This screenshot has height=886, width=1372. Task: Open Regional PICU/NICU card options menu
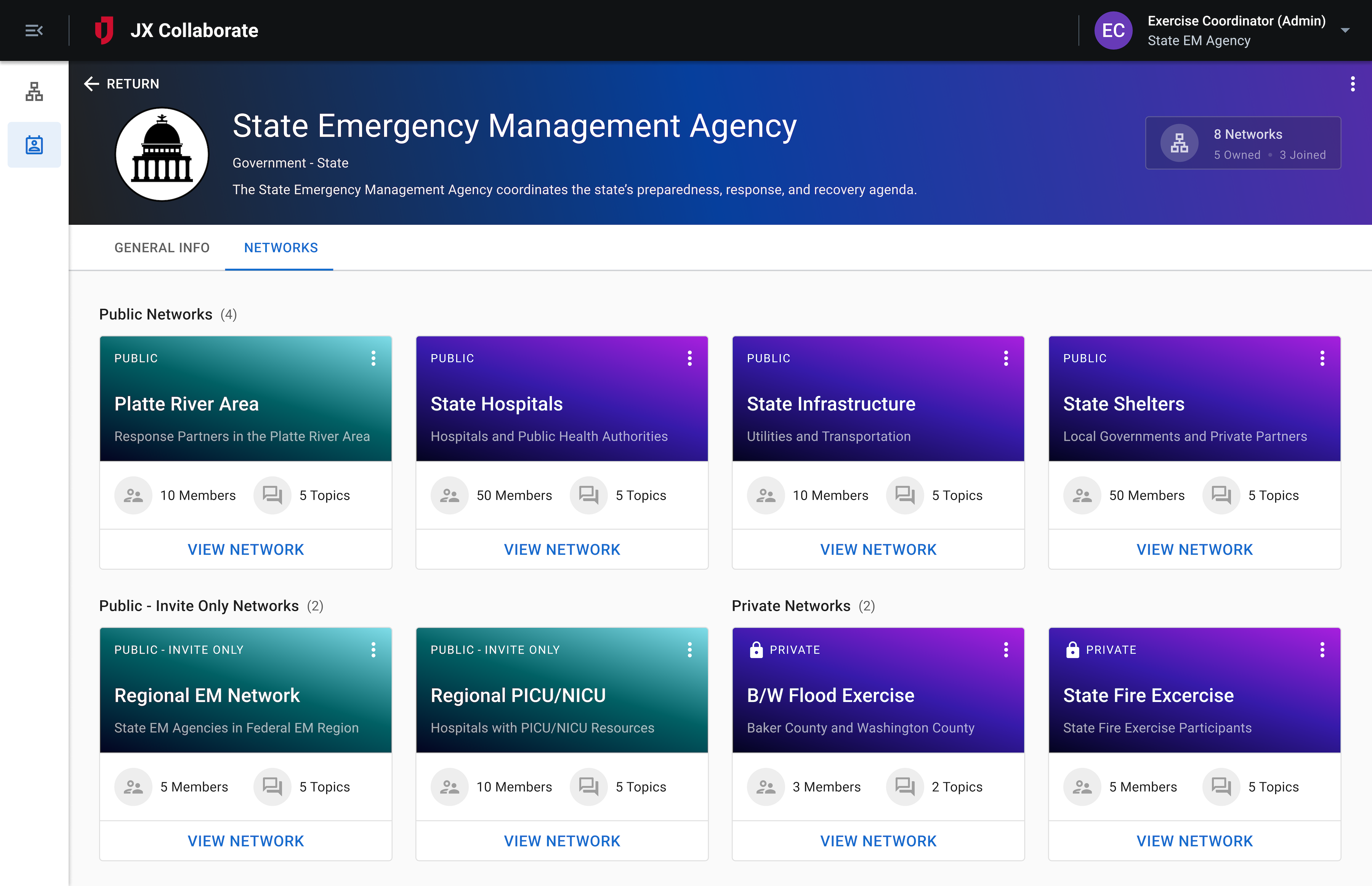pyautogui.click(x=690, y=650)
